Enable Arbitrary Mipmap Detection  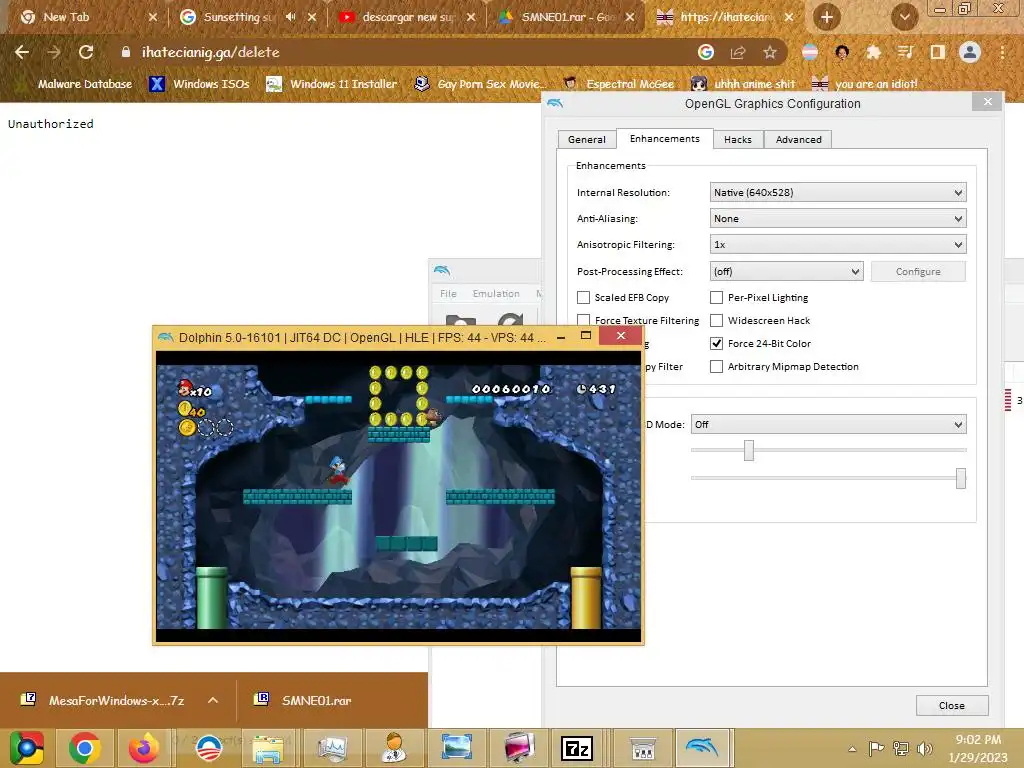[x=716, y=367]
